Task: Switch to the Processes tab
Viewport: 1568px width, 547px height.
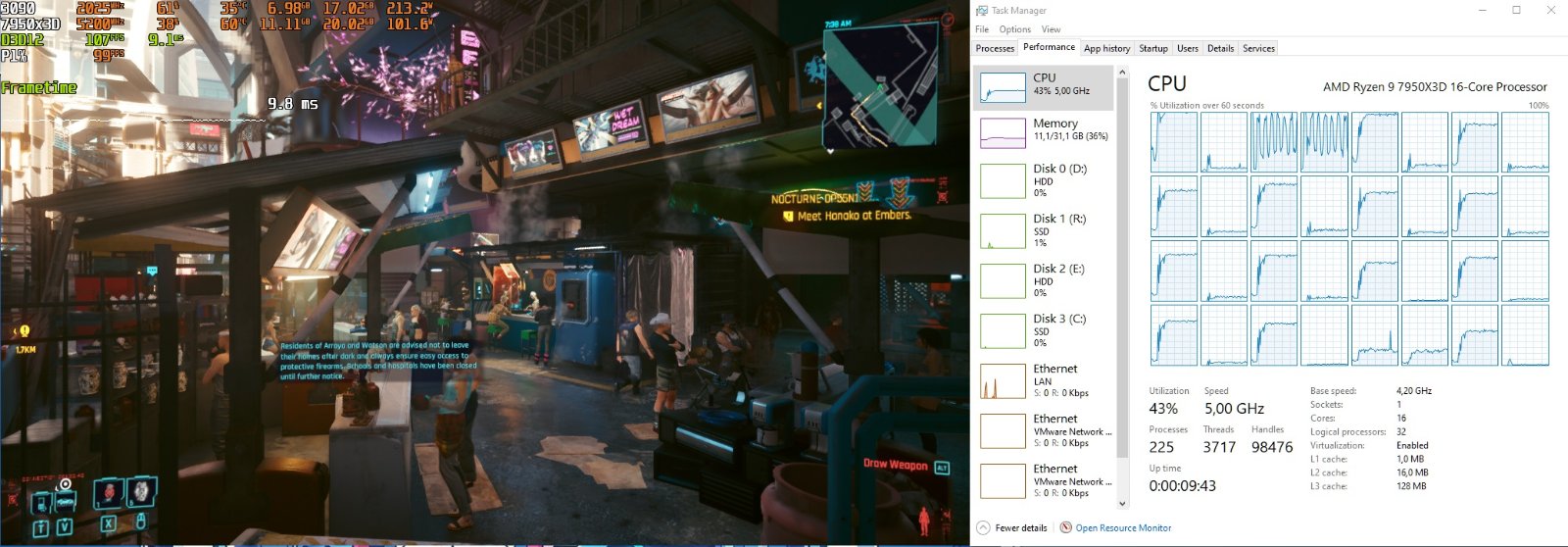Action: tap(995, 48)
